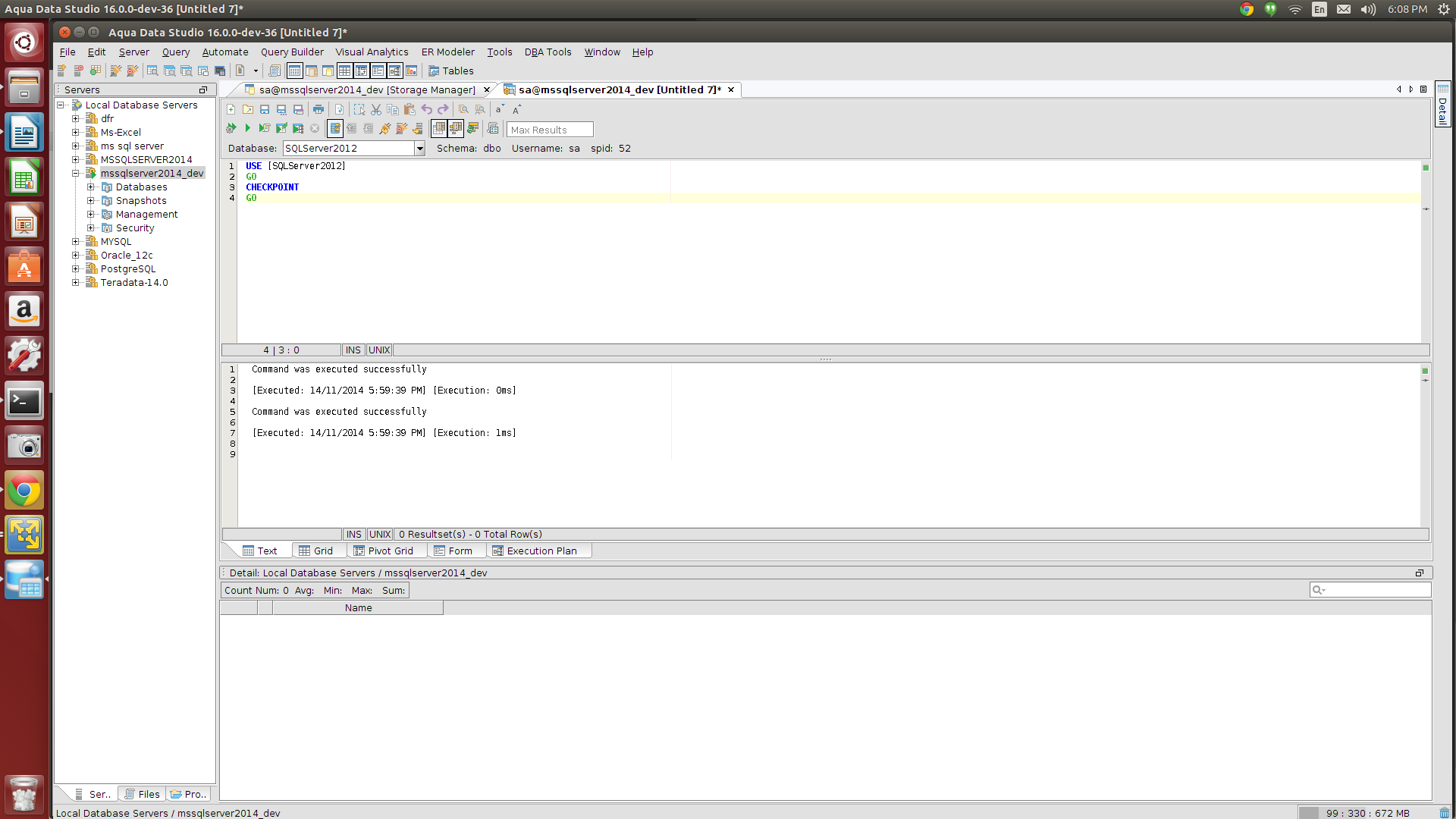Open the Files panel tab
The width and height of the screenshot is (1456, 819).
pyautogui.click(x=142, y=794)
